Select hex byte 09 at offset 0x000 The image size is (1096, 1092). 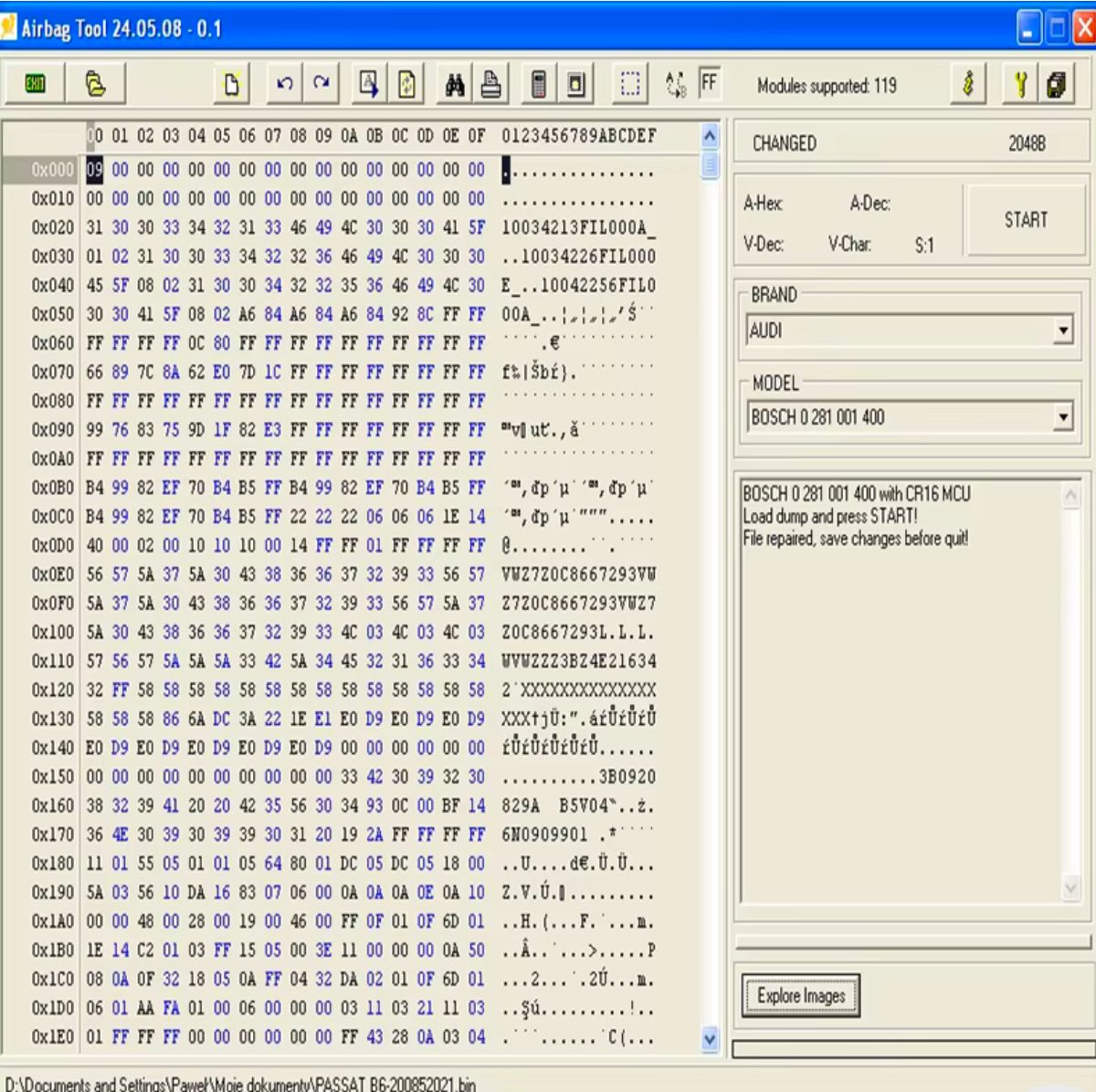click(95, 170)
